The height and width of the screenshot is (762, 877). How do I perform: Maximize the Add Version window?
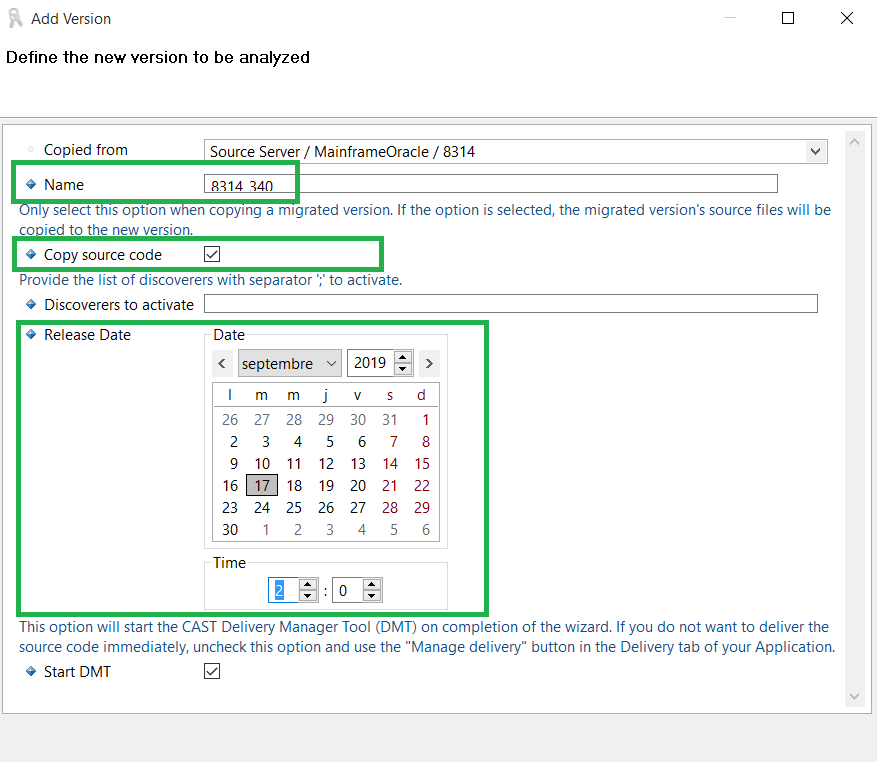788,19
